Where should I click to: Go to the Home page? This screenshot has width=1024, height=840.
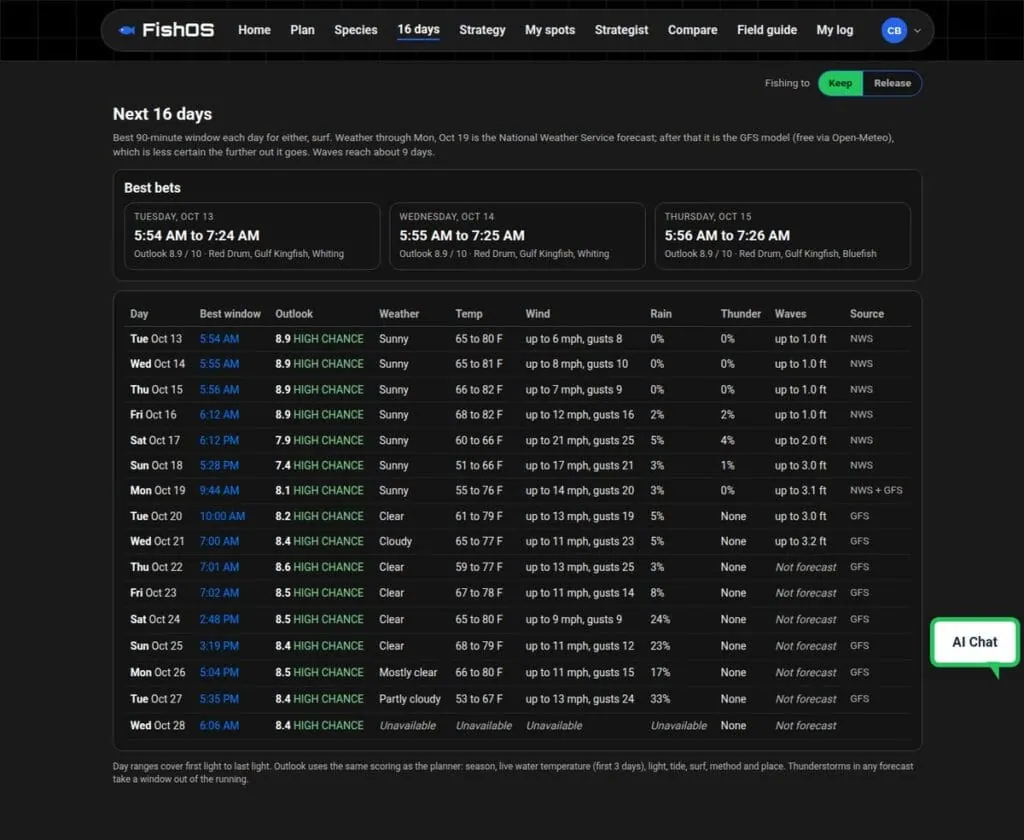(x=254, y=30)
